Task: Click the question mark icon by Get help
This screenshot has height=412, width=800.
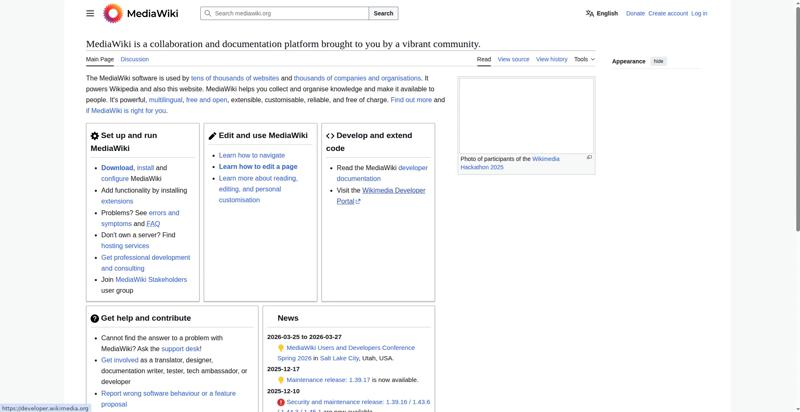Action: pyautogui.click(x=95, y=318)
